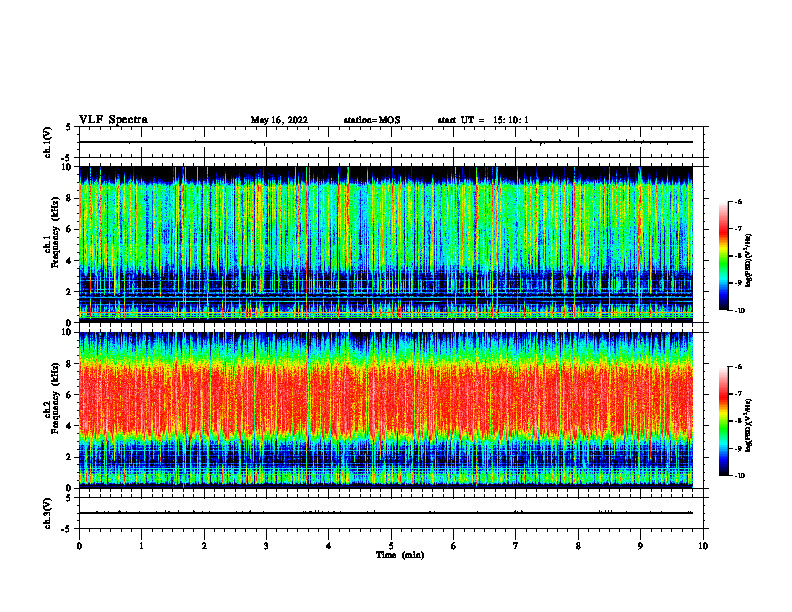The image size is (792, 612).
Task: Click the "Time (min)" axis label
Action: click(400, 555)
